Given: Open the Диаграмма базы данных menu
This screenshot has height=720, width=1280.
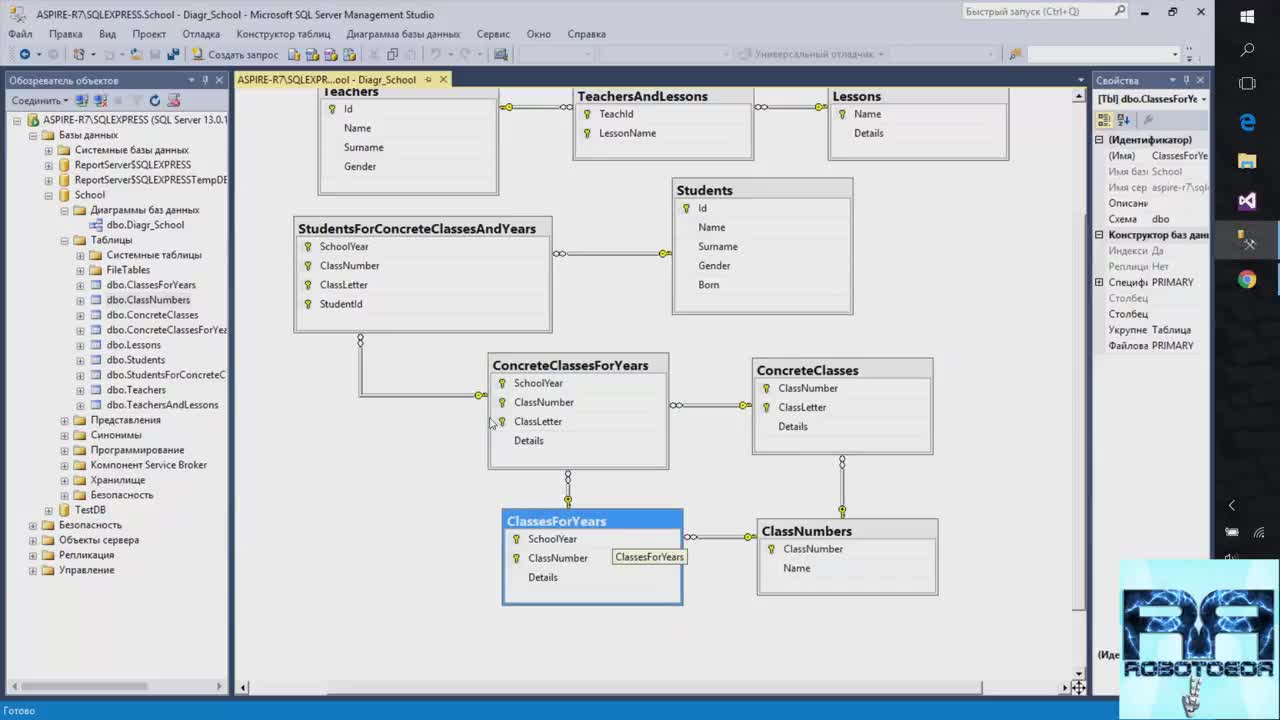Looking at the screenshot, I should [403, 34].
